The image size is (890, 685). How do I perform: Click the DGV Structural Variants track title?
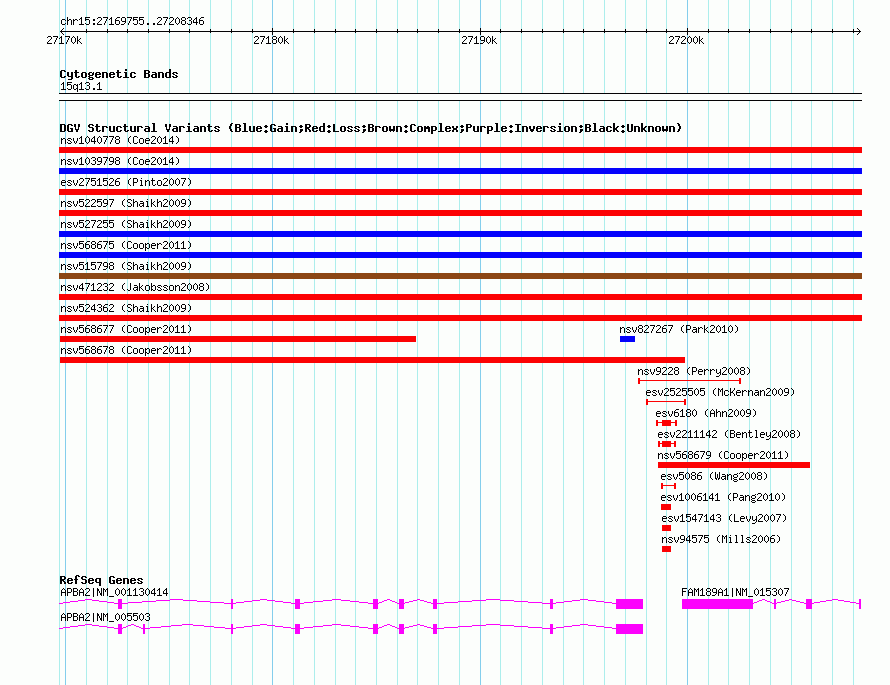[x=370, y=128]
